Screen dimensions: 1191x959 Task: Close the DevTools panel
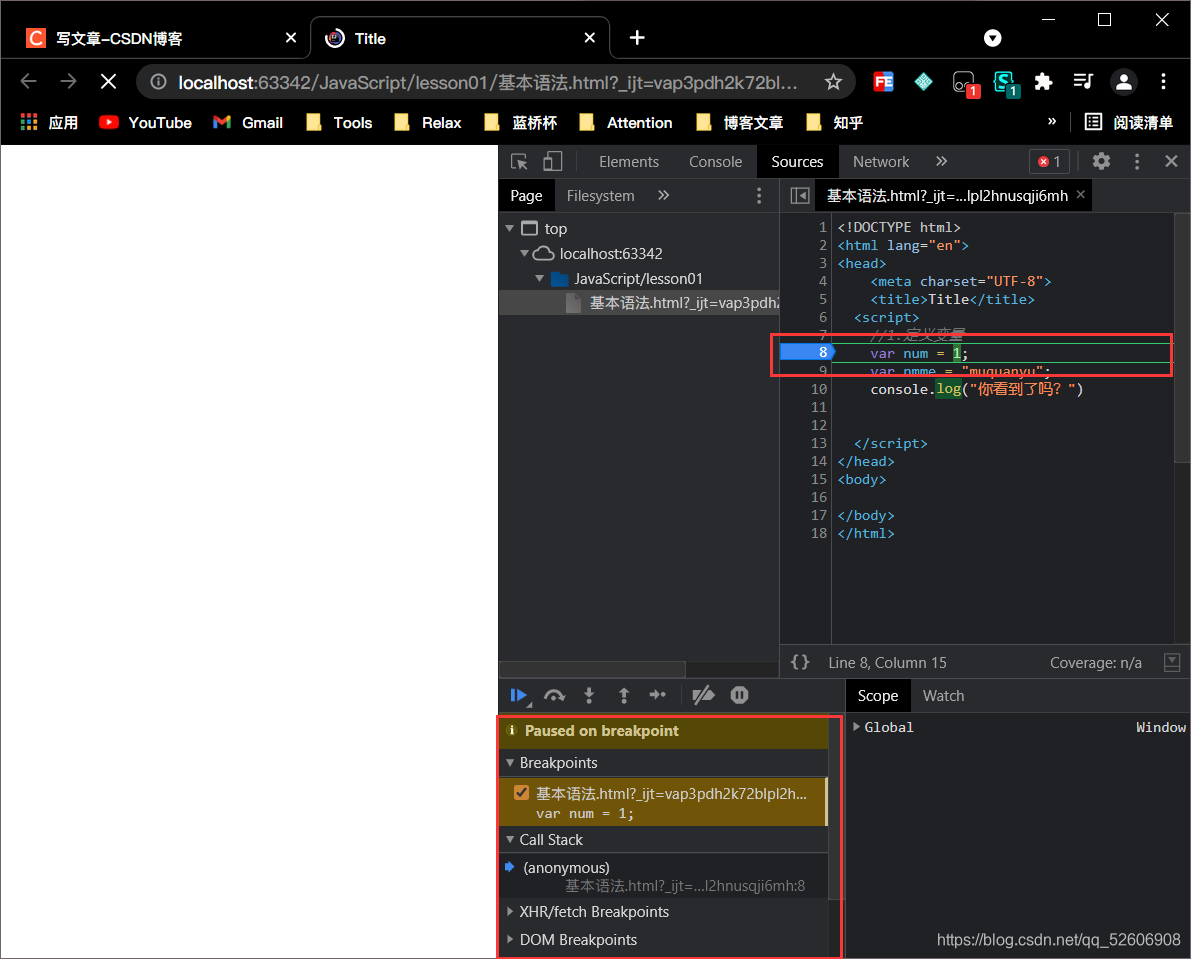coord(1171,162)
